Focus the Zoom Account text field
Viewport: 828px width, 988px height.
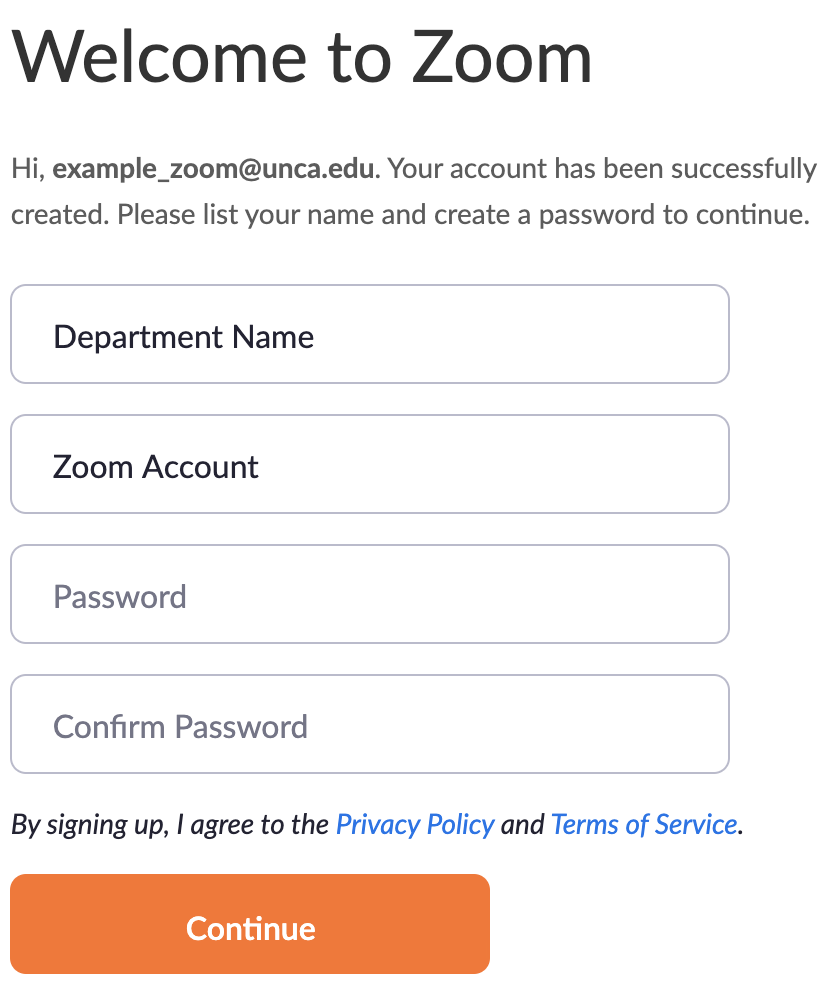point(370,465)
